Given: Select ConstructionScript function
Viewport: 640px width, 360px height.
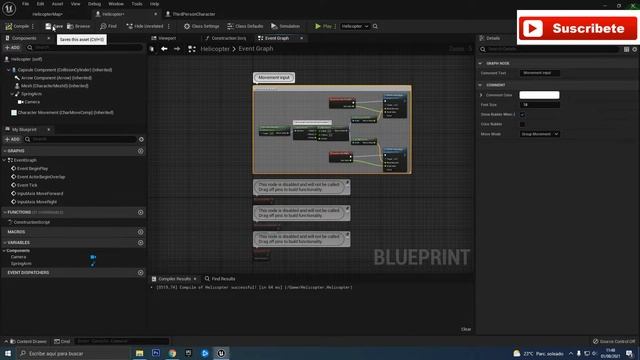Looking at the screenshot, I should point(31,222).
